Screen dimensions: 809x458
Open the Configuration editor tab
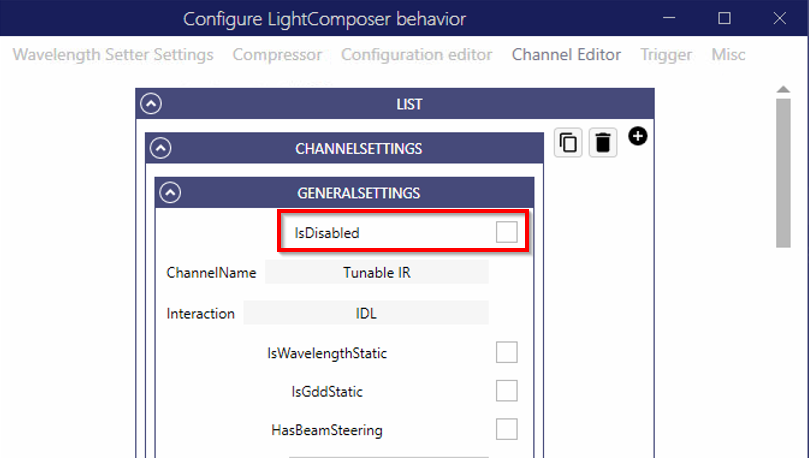416,55
